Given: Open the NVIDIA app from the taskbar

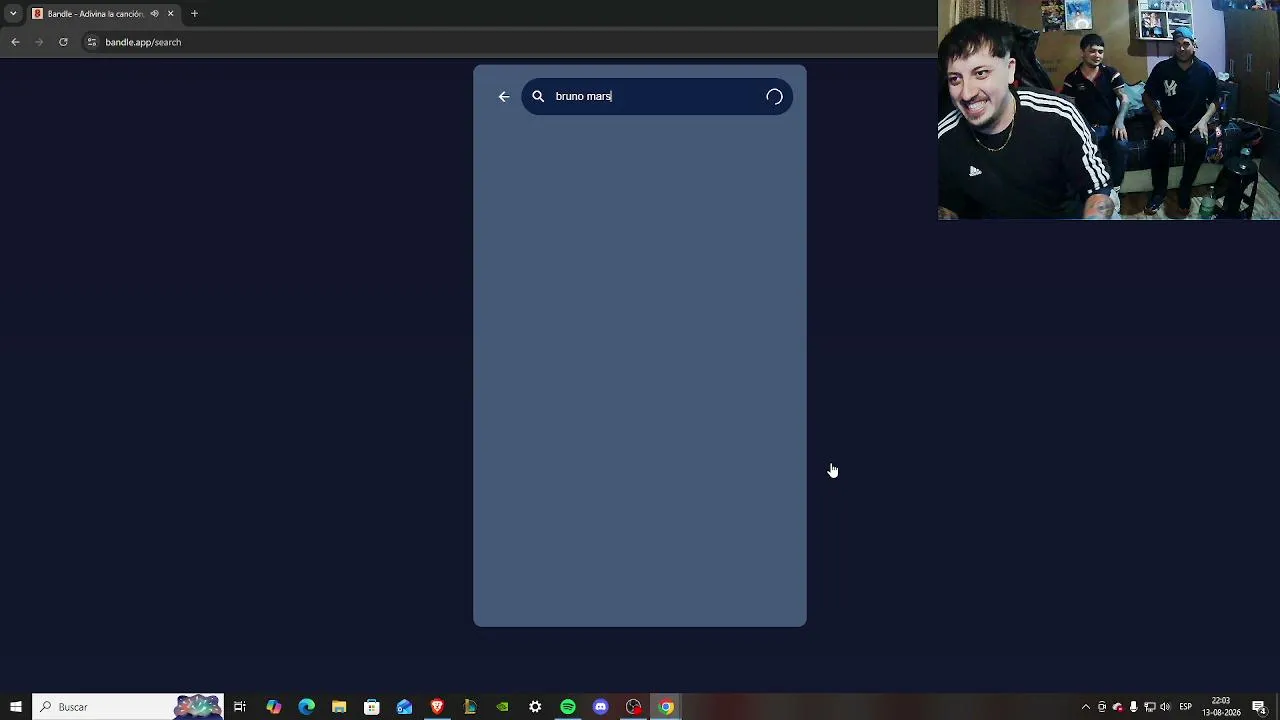Looking at the screenshot, I should 502,707.
